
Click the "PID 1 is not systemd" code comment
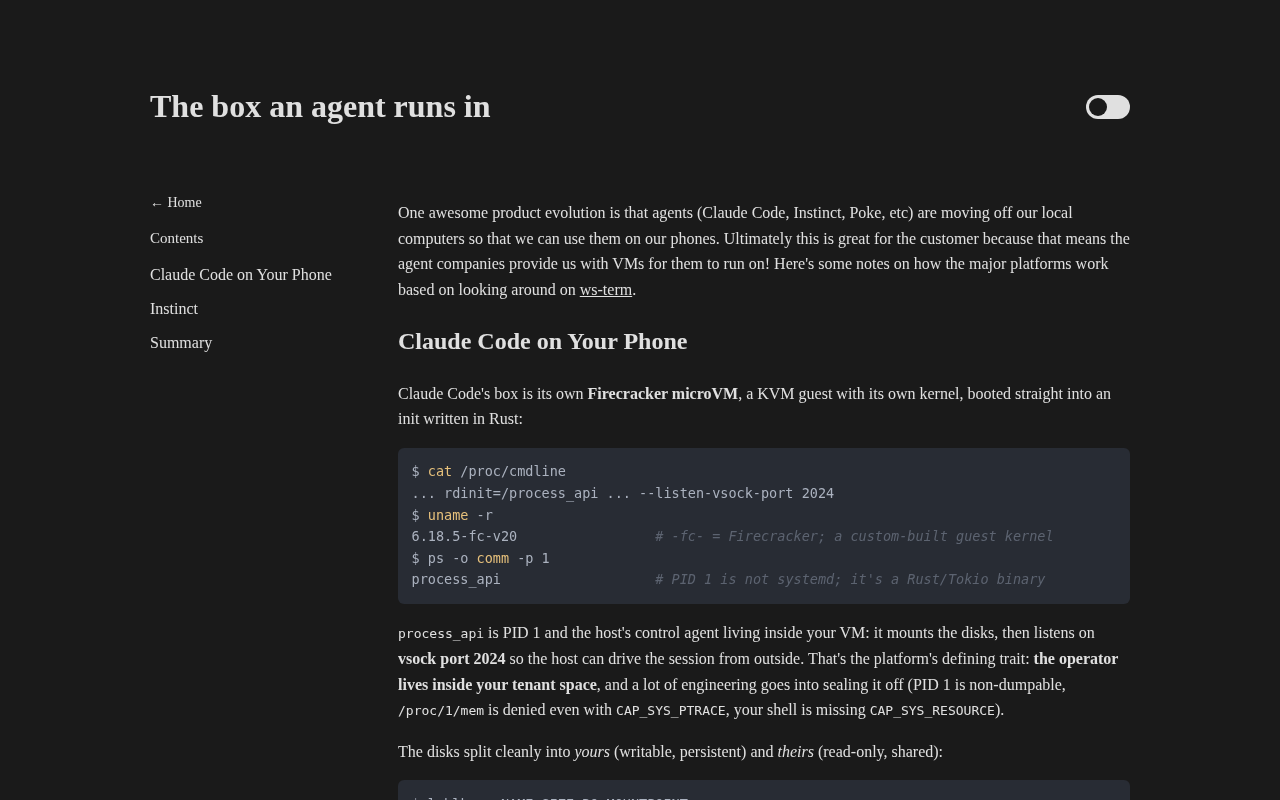pos(850,579)
